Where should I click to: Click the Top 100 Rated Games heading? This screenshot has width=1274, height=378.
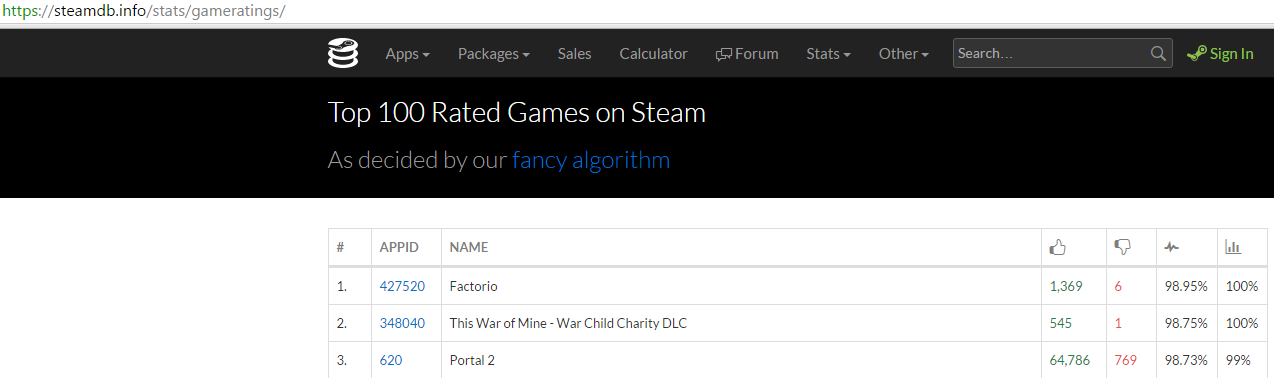pos(517,112)
